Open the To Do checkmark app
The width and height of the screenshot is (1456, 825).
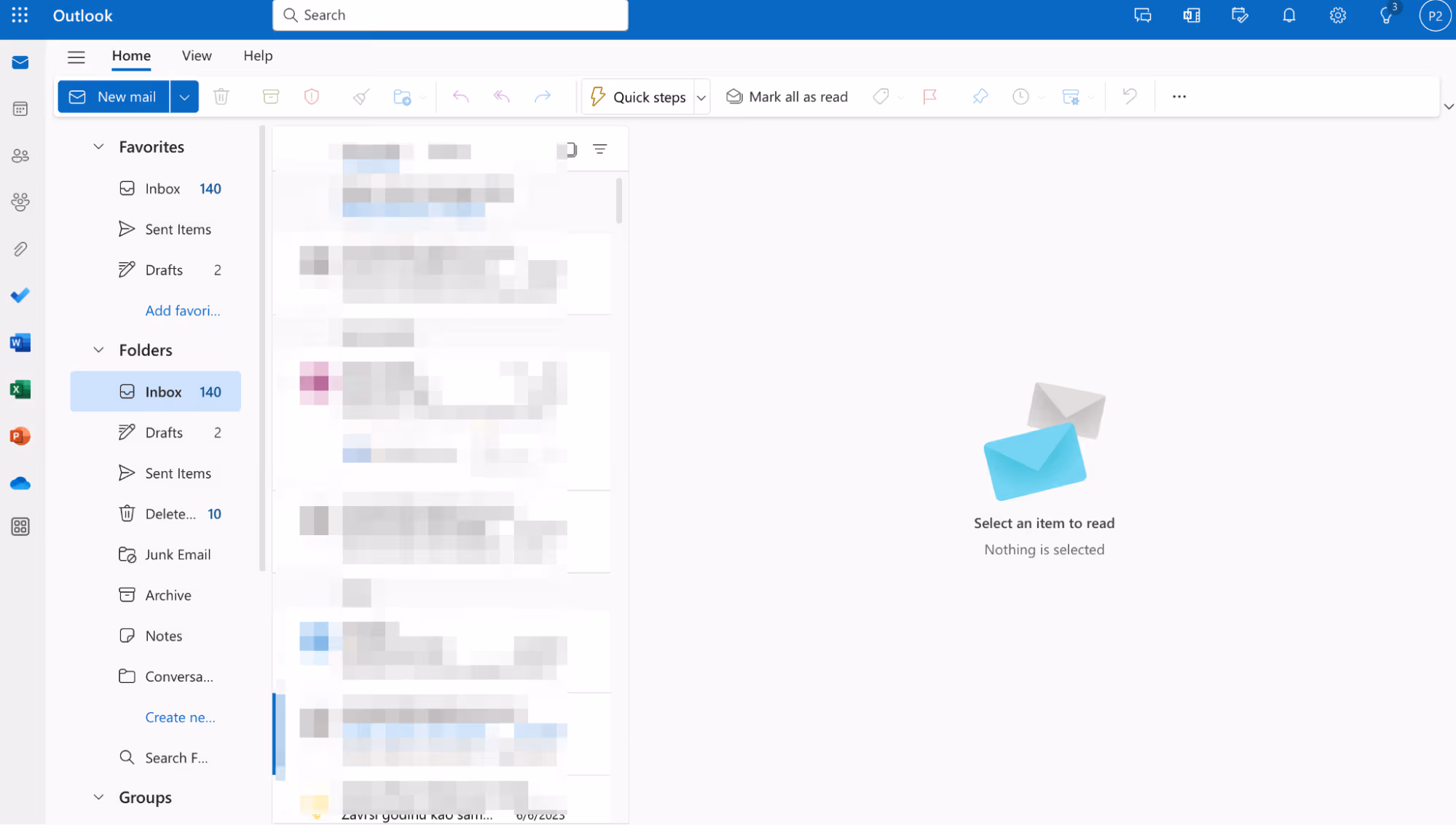20,296
